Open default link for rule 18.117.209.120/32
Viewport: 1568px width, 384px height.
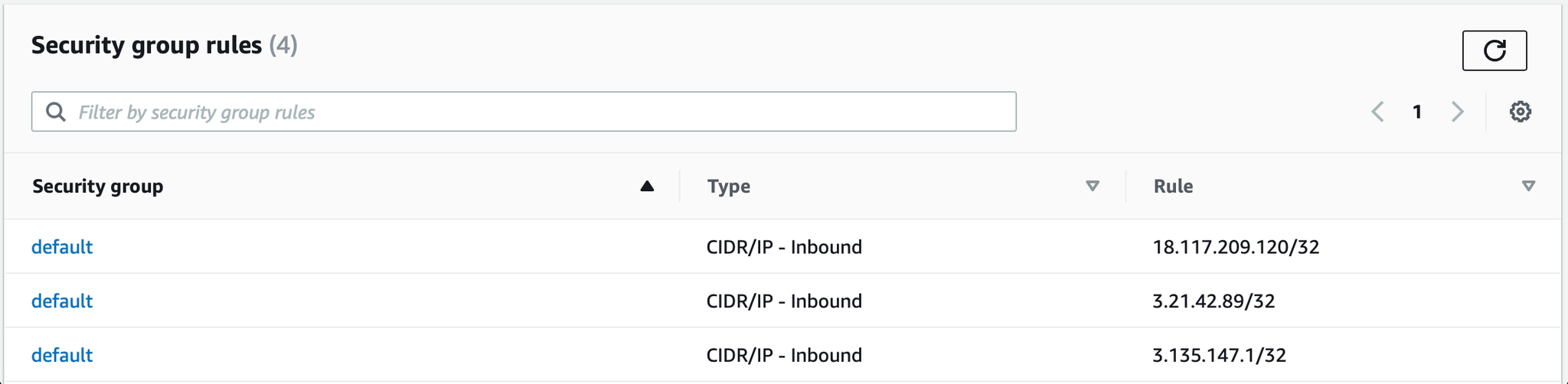[62, 247]
